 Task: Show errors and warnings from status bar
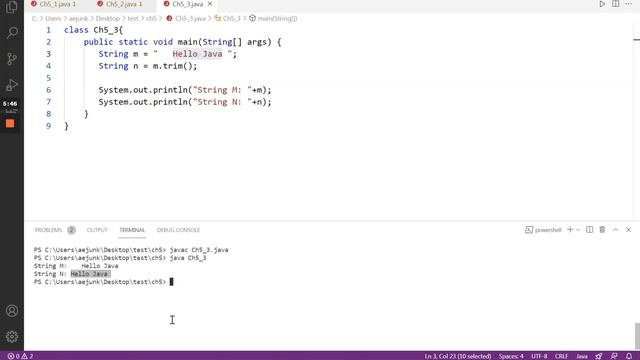pyautogui.click(x=20, y=356)
